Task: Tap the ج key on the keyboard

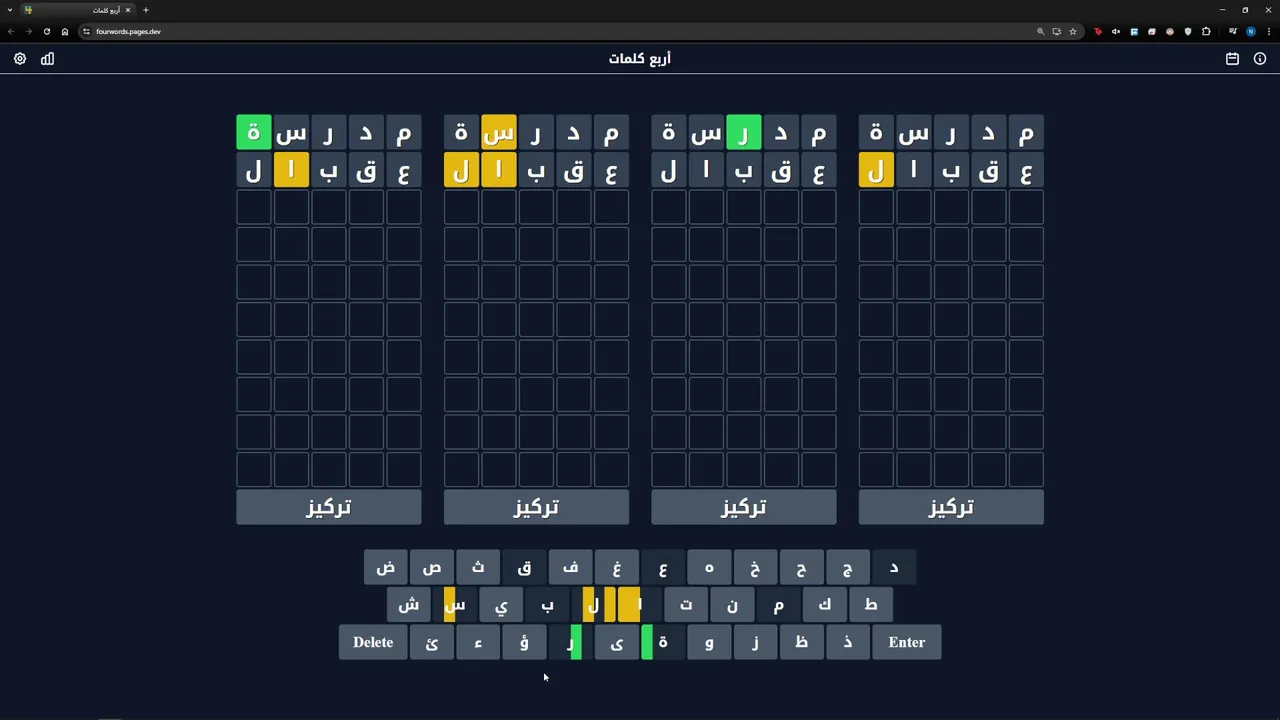Action: [848, 567]
